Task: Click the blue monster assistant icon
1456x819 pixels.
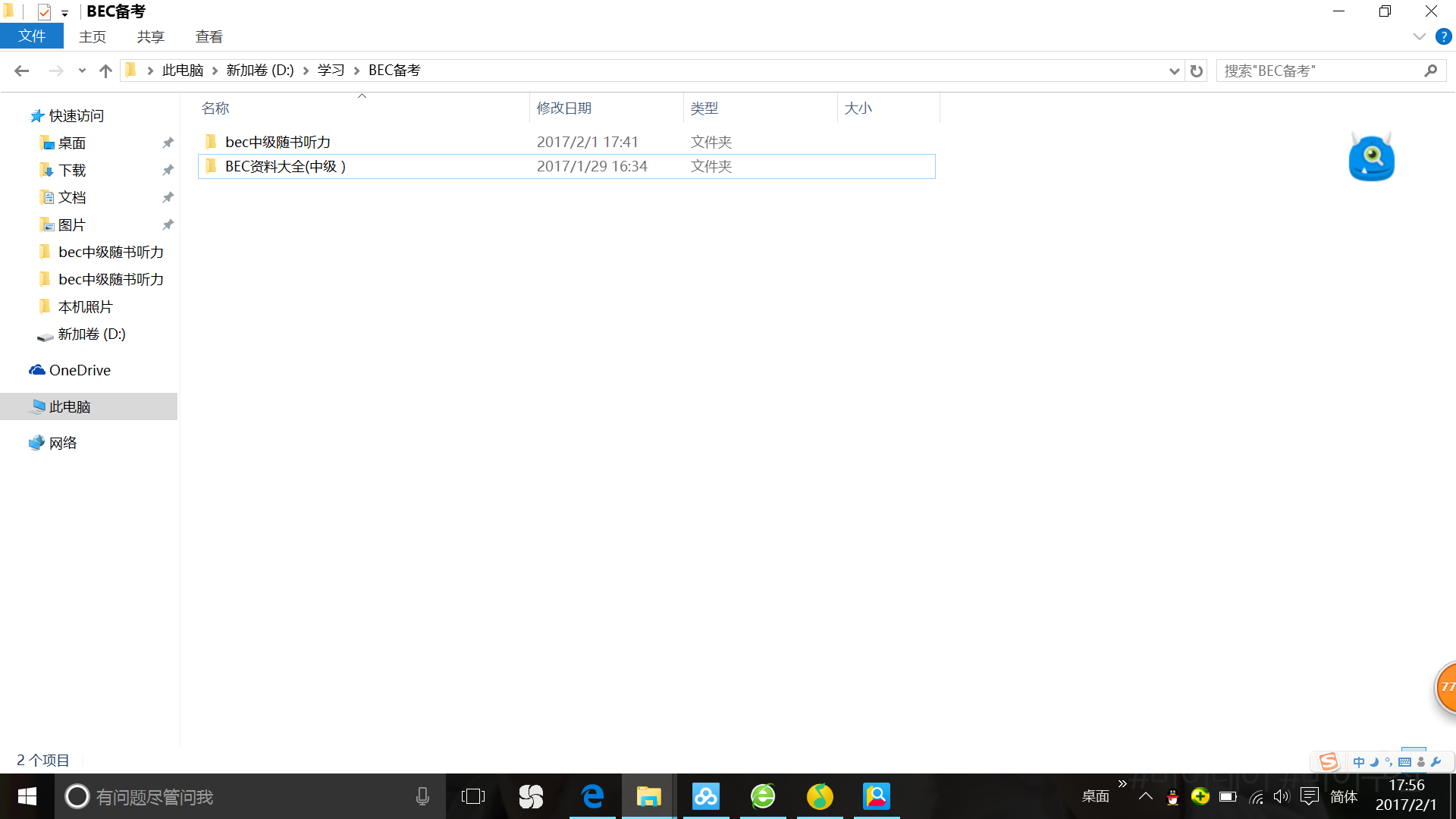Action: click(1371, 158)
